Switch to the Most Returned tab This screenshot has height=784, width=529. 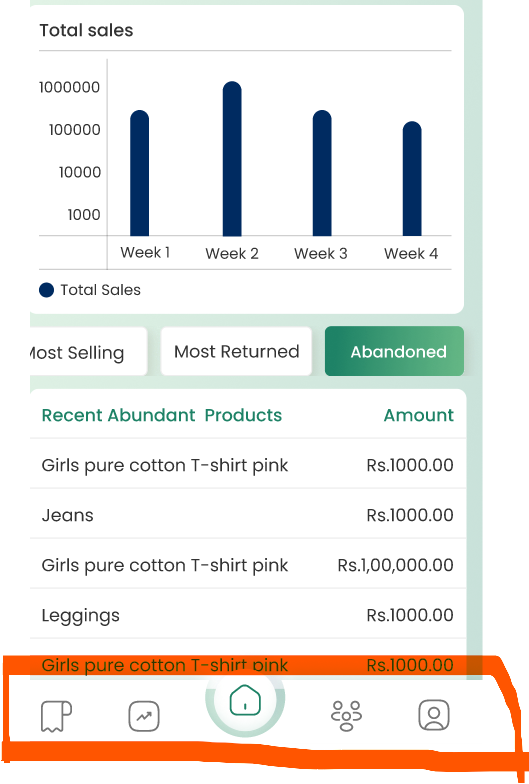coord(236,351)
